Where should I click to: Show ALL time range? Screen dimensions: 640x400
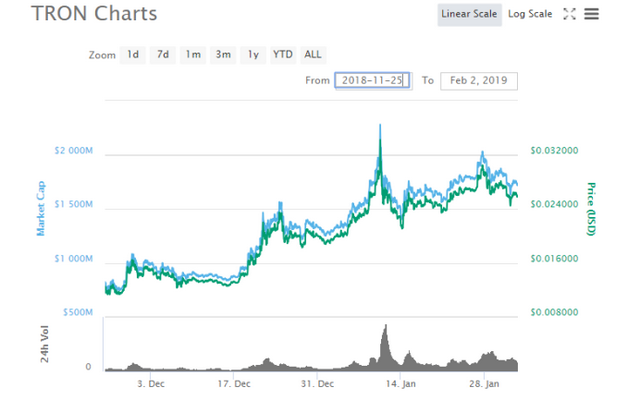[x=313, y=55]
